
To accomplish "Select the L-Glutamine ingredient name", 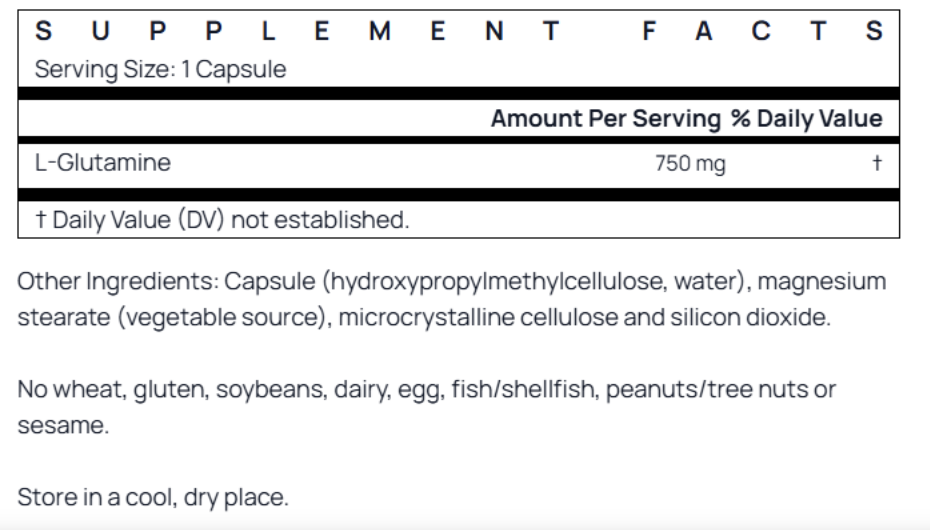I will click(103, 163).
